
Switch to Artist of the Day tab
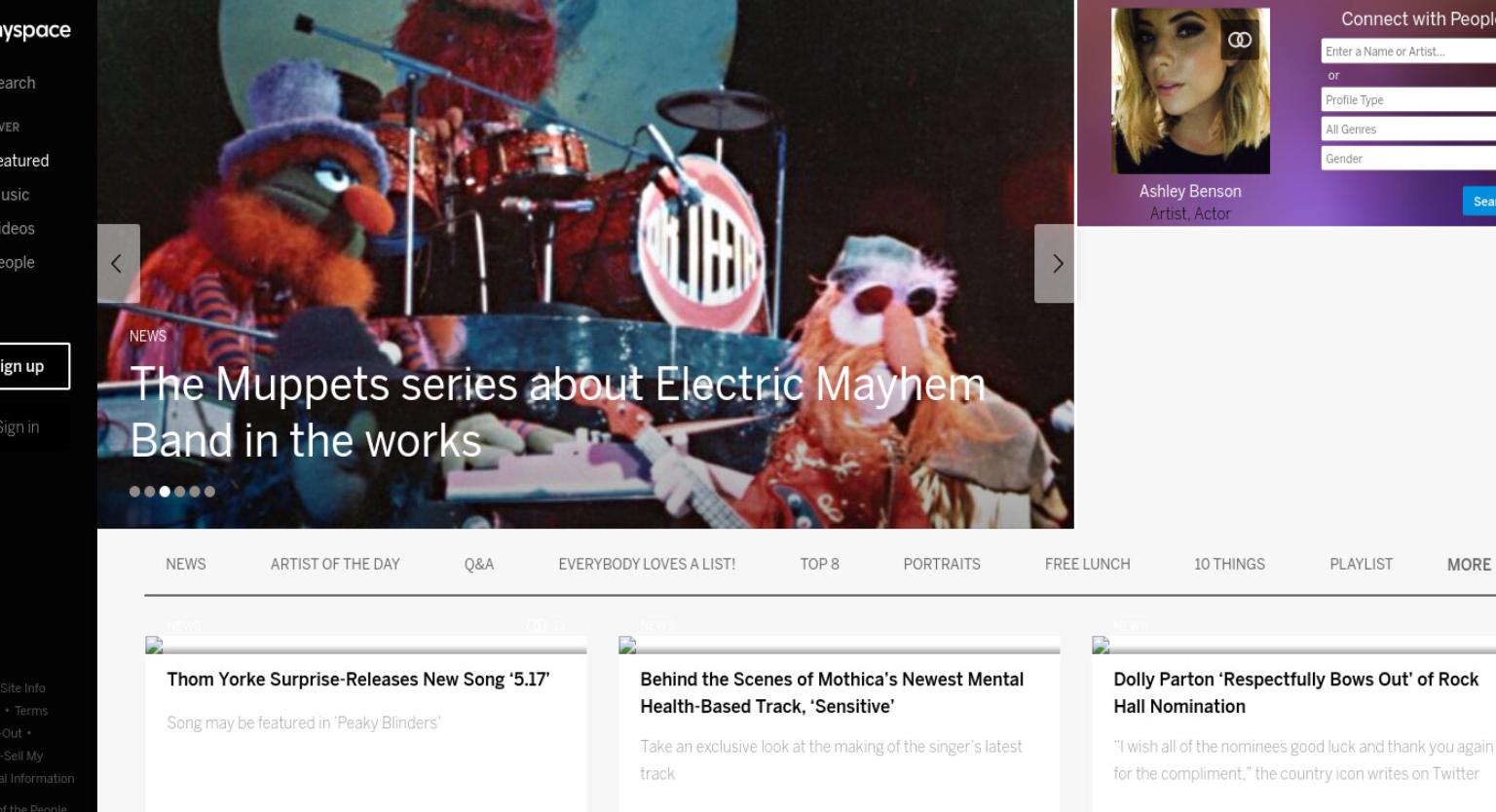pos(335,564)
